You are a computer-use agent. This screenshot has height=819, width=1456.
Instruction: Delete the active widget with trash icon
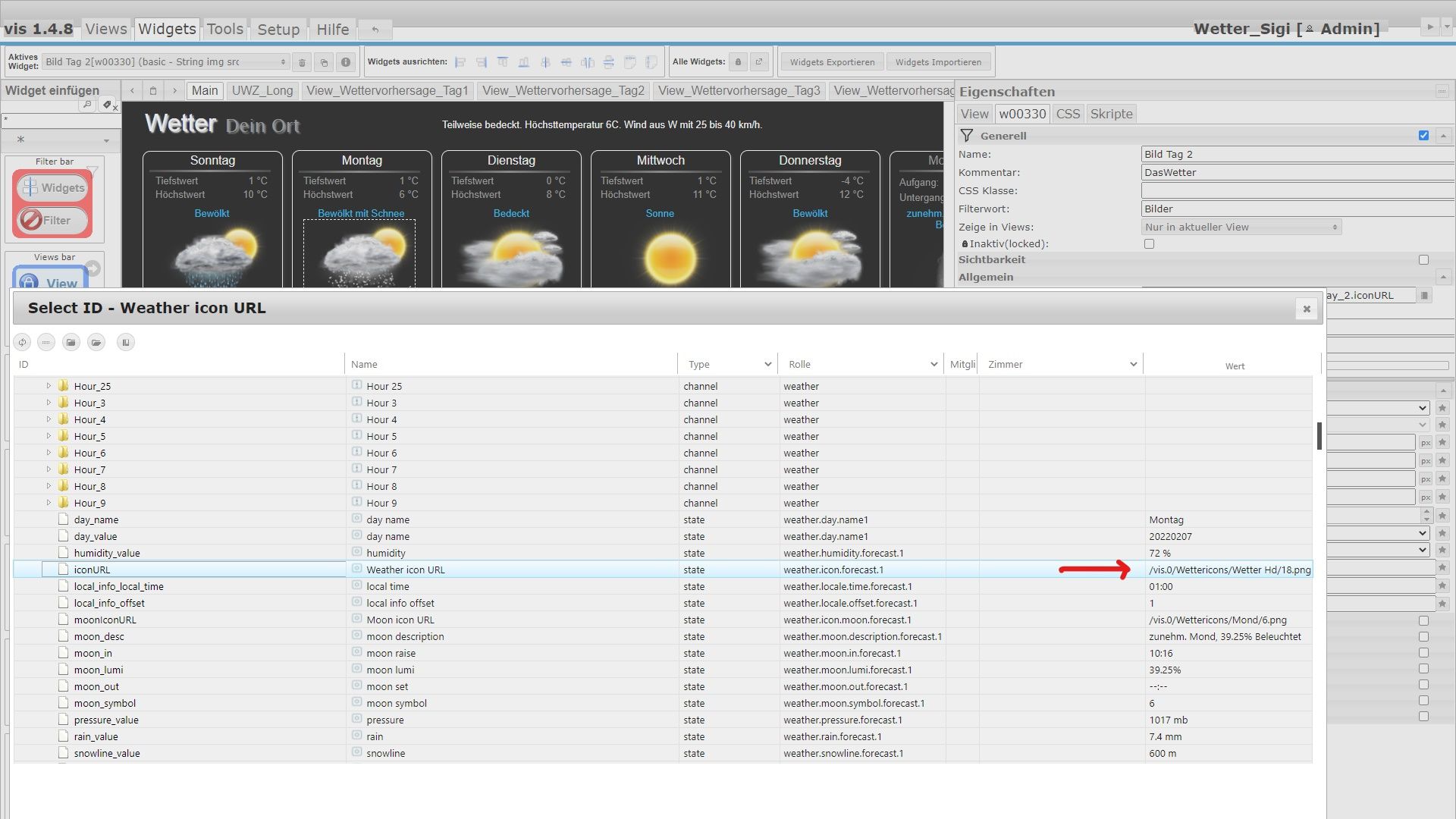[302, 62]
